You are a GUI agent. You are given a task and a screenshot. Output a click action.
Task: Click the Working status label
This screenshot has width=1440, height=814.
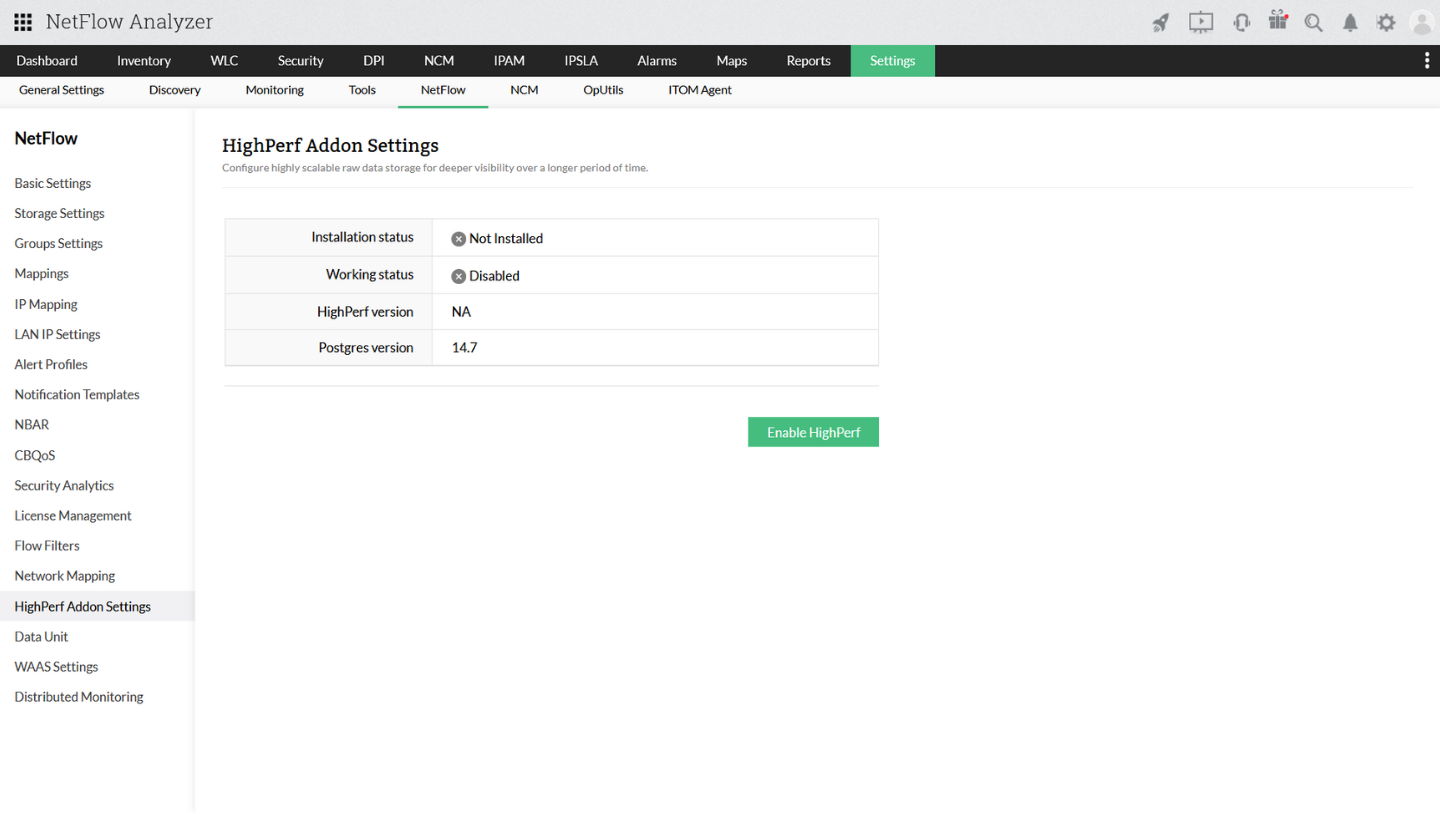point(370,275)
